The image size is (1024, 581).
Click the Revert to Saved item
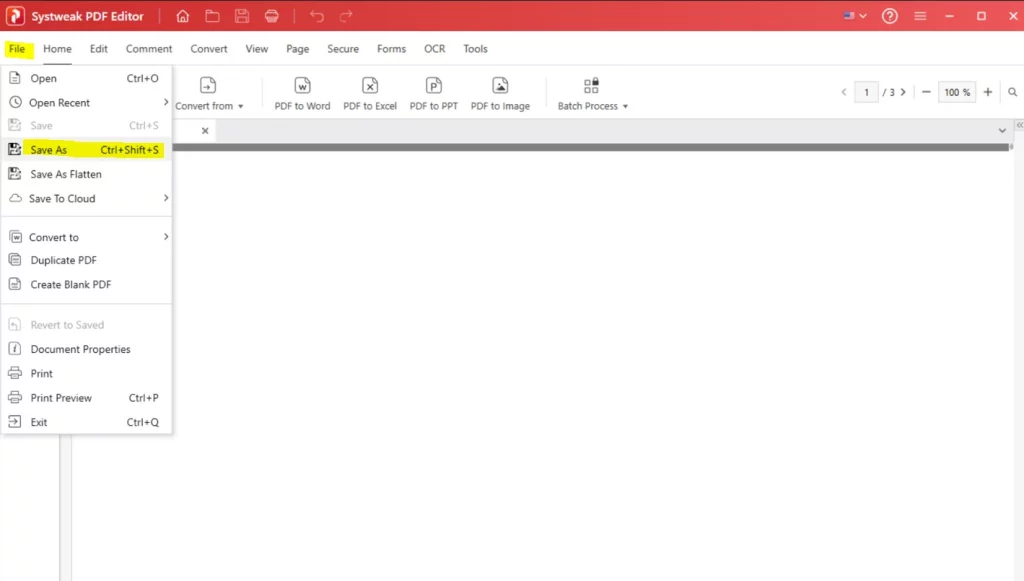pyautogui.click(x=86, y=325)
